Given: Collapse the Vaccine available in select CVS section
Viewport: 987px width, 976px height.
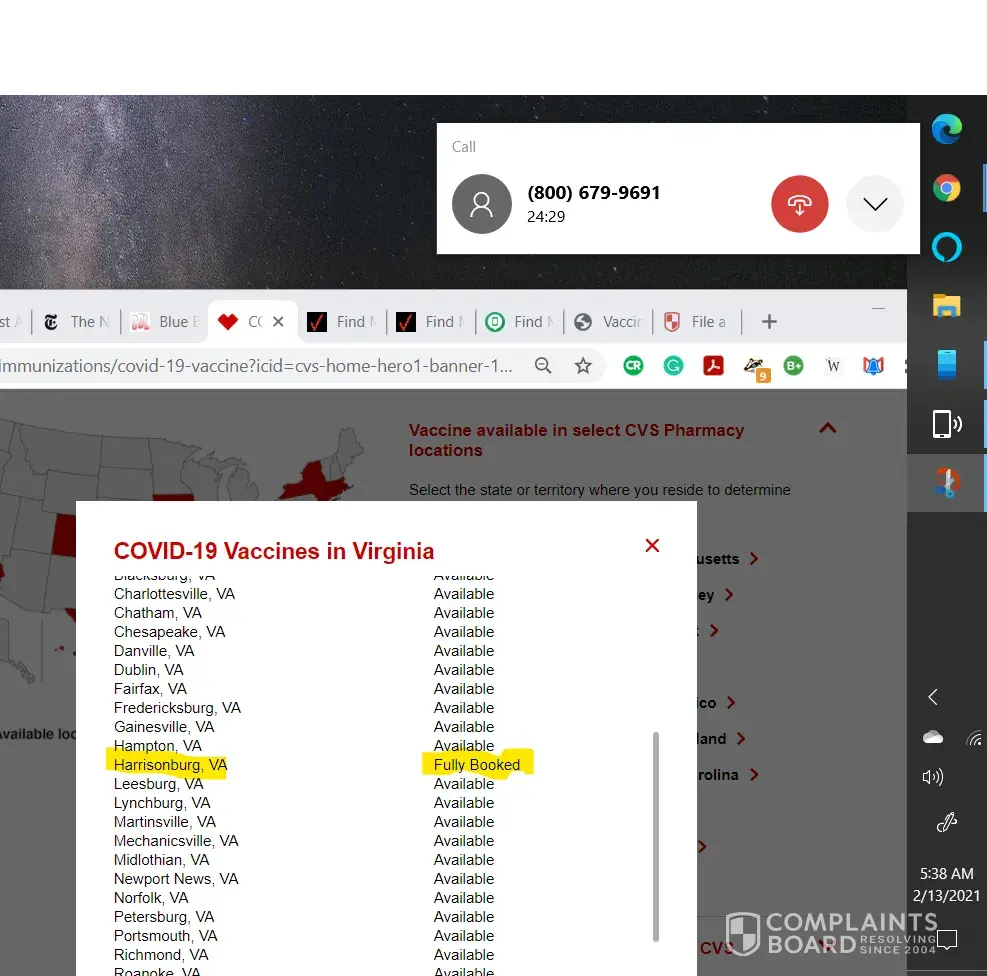Looking at the screenshot, I should point(827,429).
